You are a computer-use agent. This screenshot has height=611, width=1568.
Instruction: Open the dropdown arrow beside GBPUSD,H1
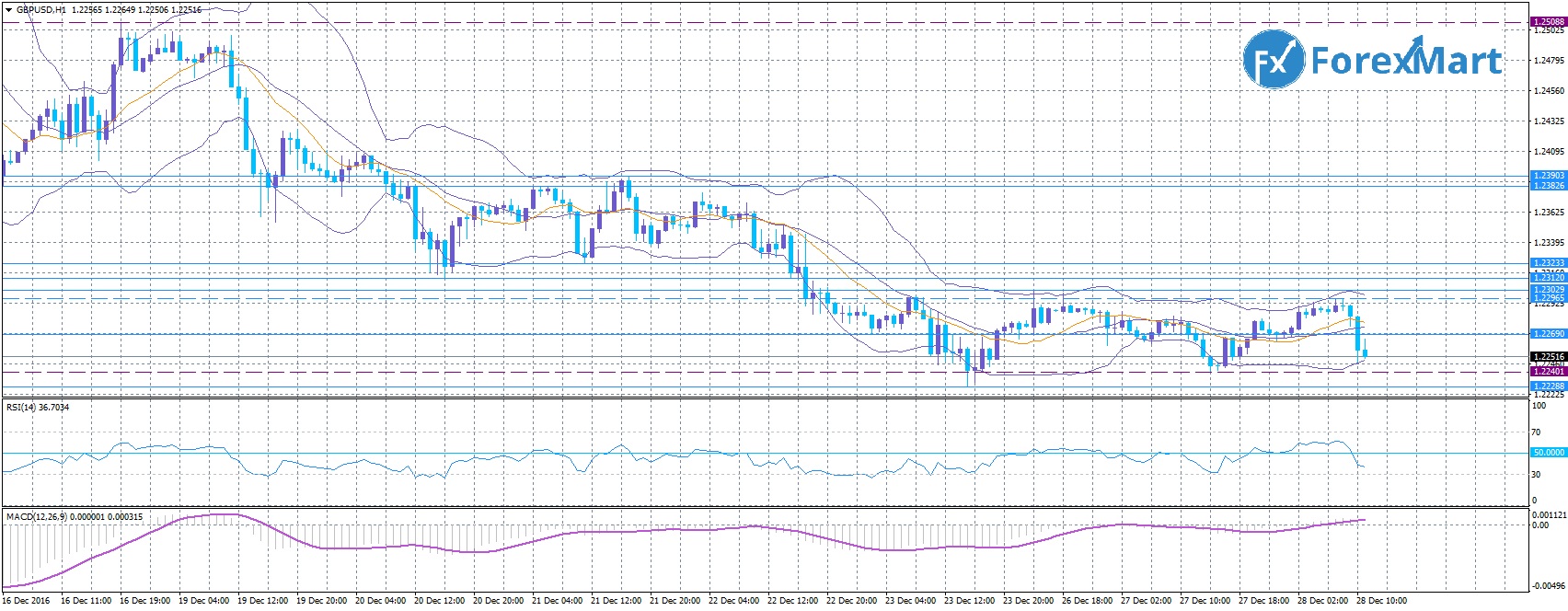pyautogui.click(x=8, y=9)
